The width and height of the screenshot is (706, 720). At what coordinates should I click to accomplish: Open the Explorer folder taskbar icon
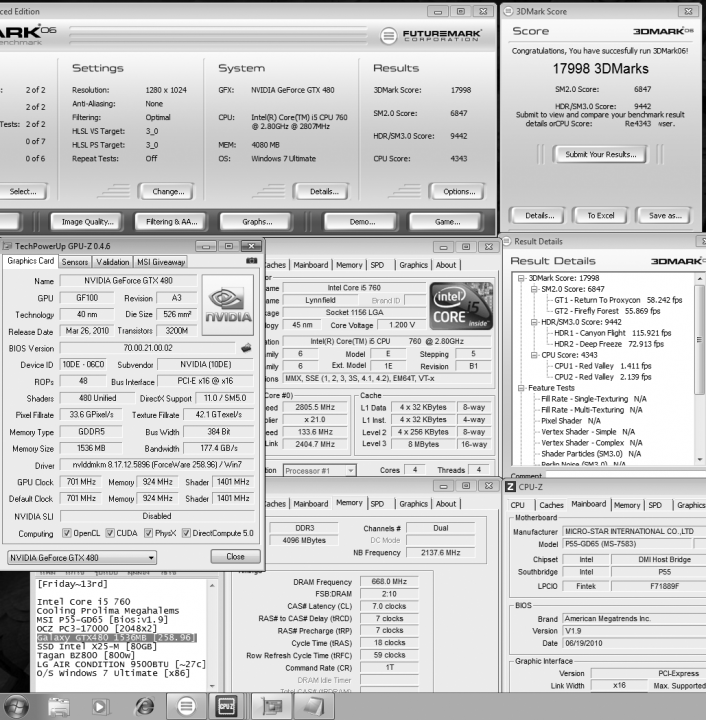point(58,706)
